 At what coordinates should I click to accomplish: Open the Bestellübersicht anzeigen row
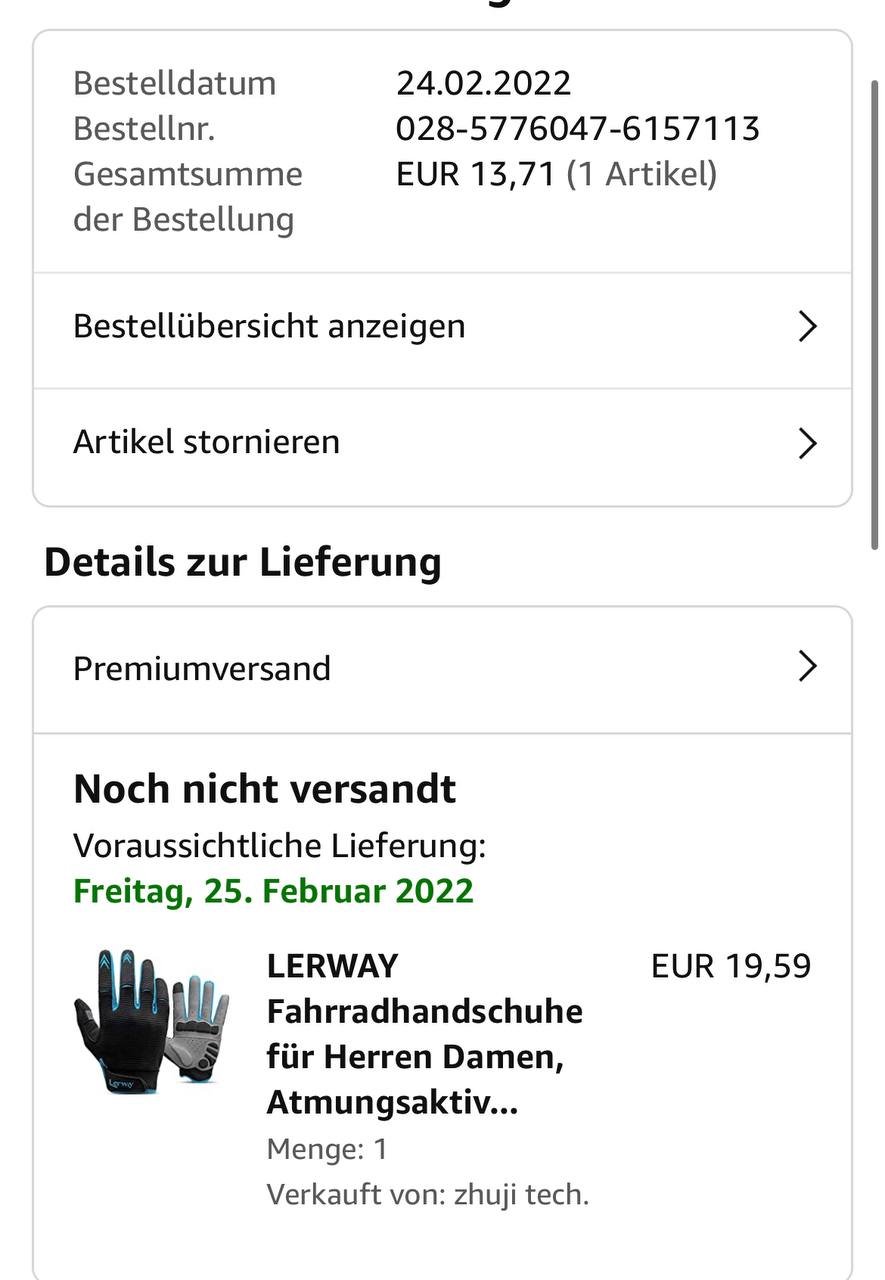point(269,327)
